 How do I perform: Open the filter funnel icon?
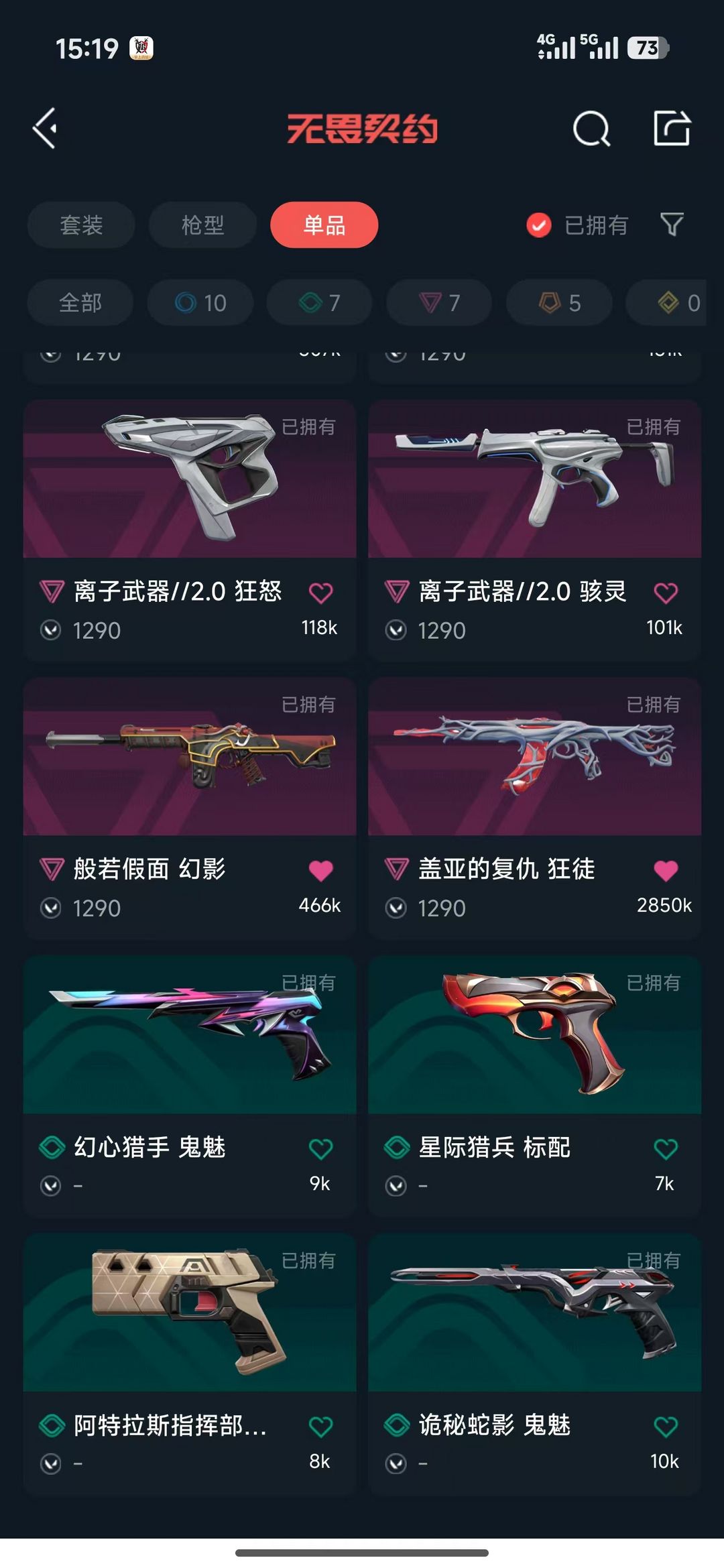672,225
